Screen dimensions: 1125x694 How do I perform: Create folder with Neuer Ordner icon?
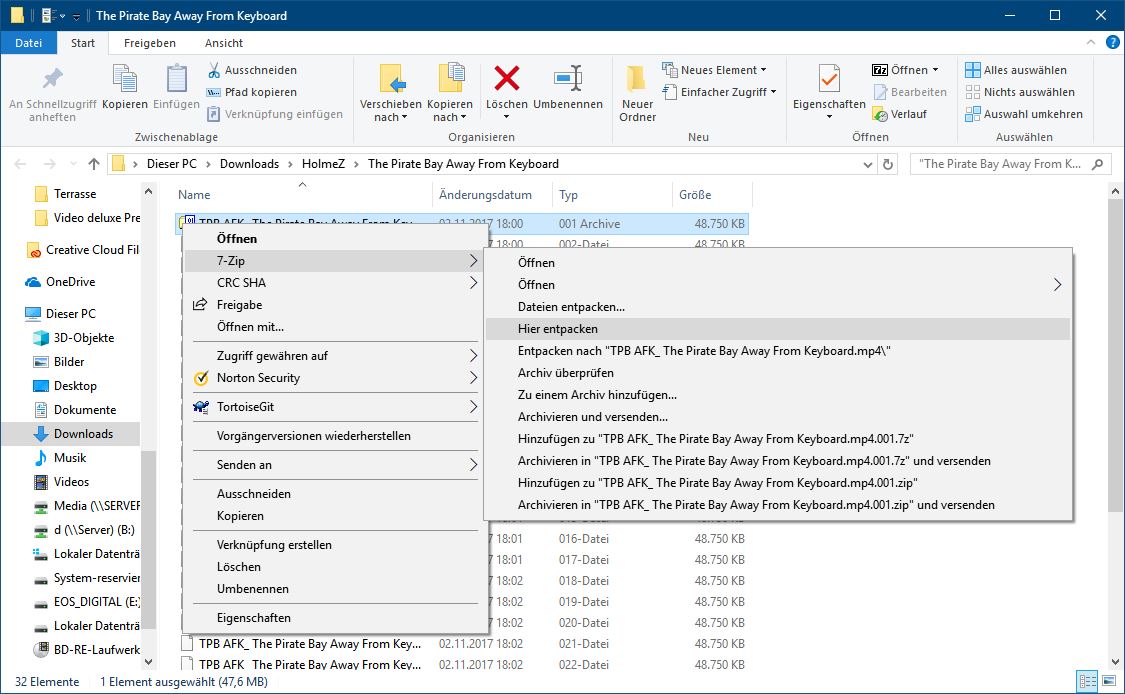pyautogui.click(x=637, y=78)
